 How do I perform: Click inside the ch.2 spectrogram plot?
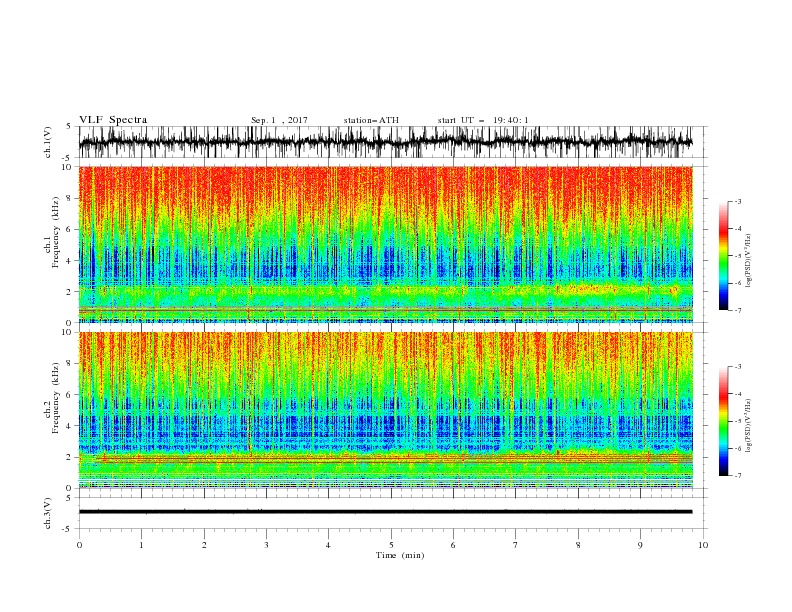[x=386, y=410]
